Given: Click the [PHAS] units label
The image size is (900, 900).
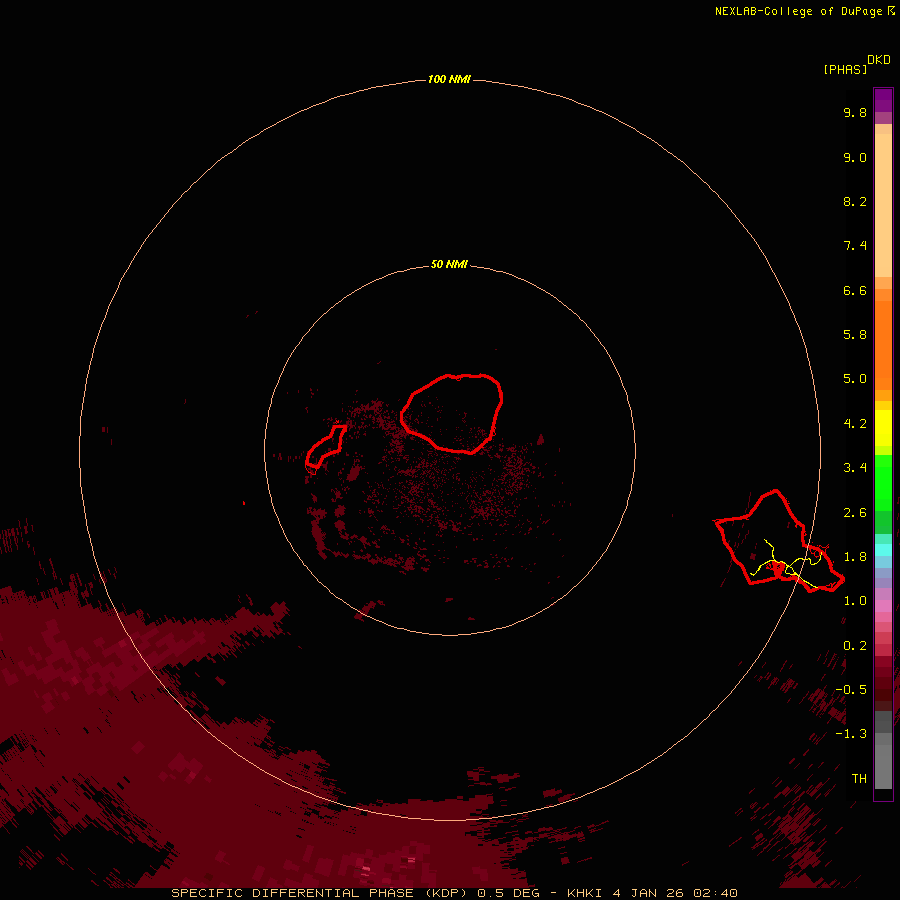Looking at the screenshot, I should click(x=845, y=69).
